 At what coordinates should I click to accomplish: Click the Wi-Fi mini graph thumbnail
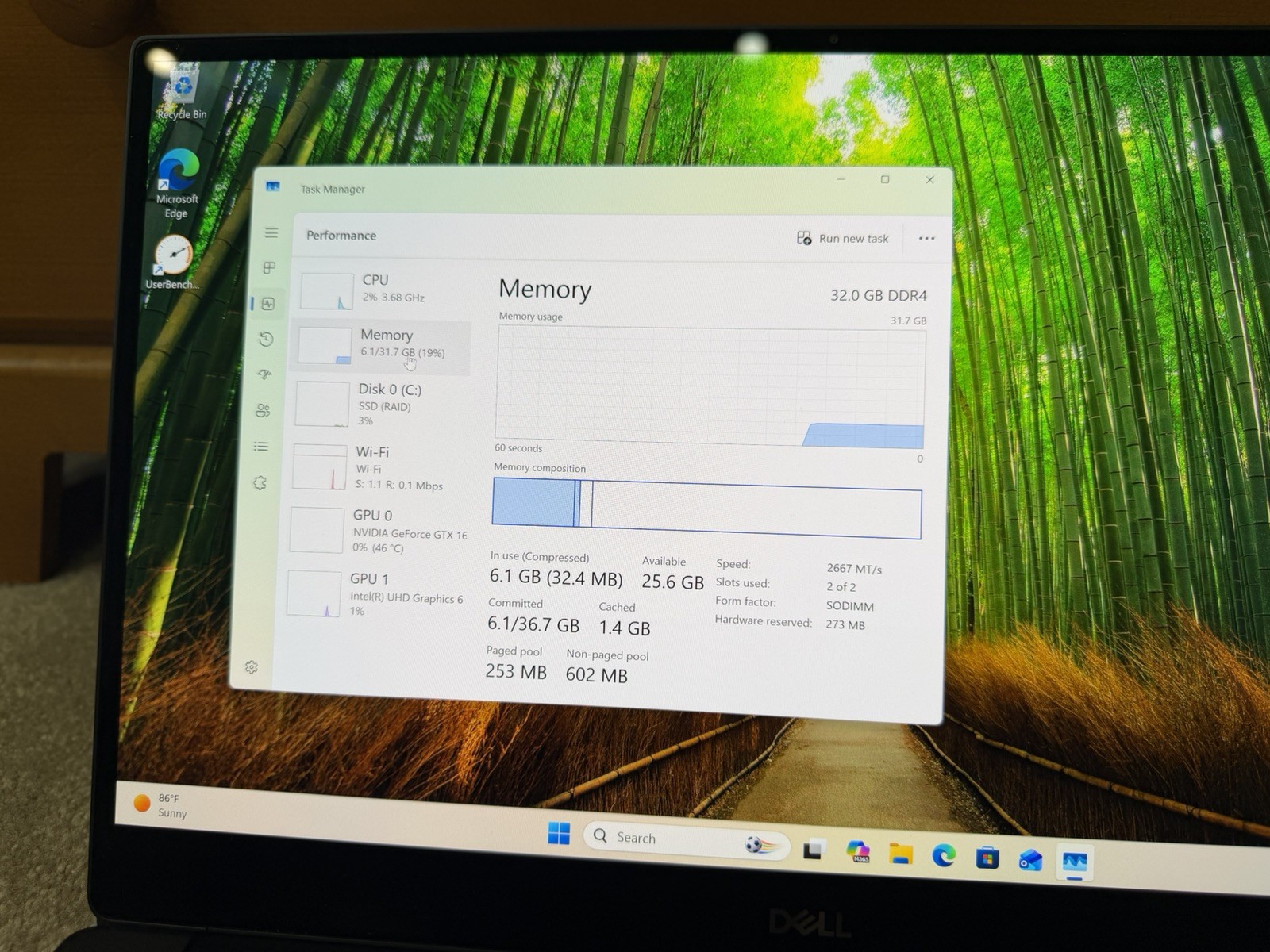(320, 467)
